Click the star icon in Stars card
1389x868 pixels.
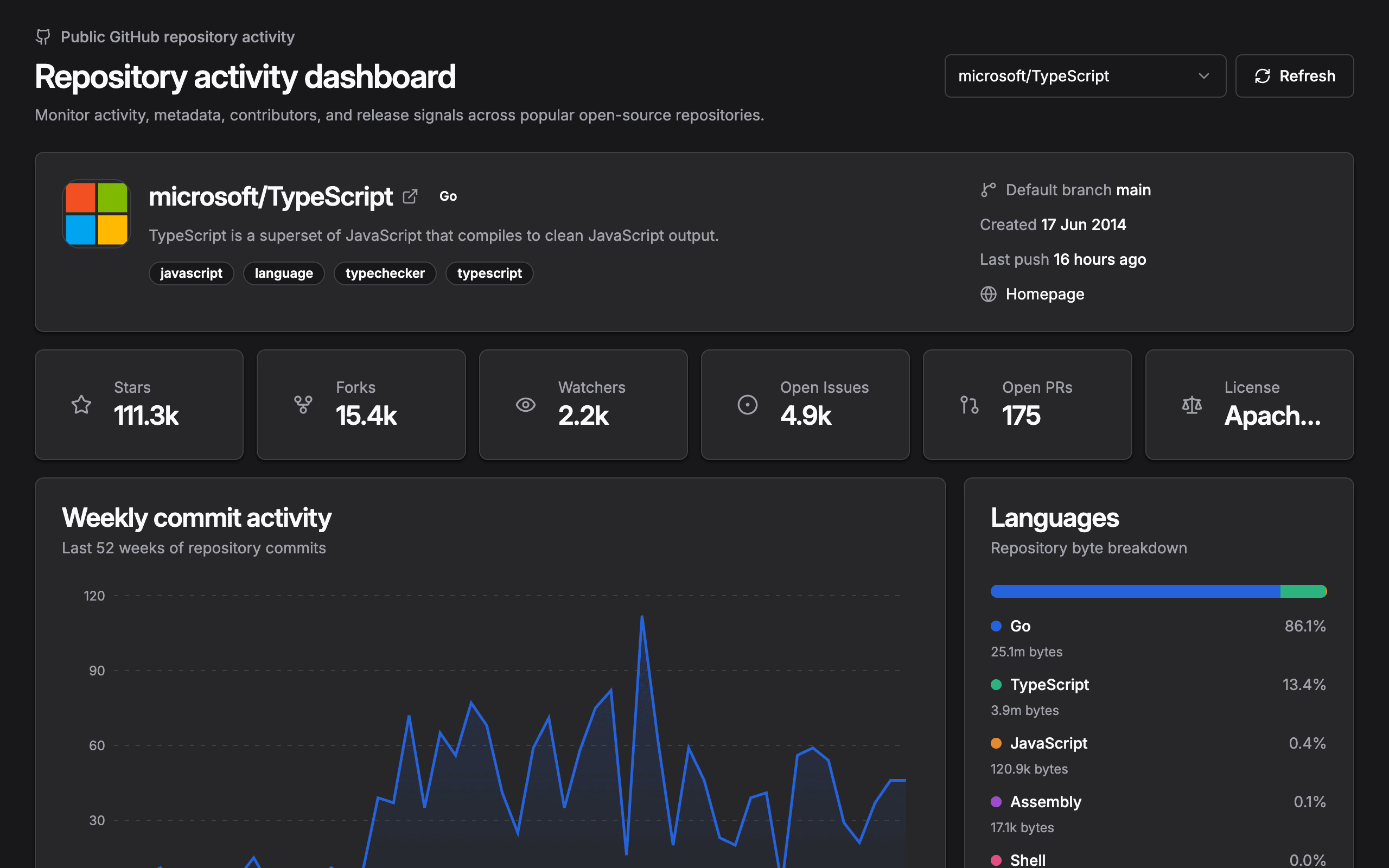(81, 405)
